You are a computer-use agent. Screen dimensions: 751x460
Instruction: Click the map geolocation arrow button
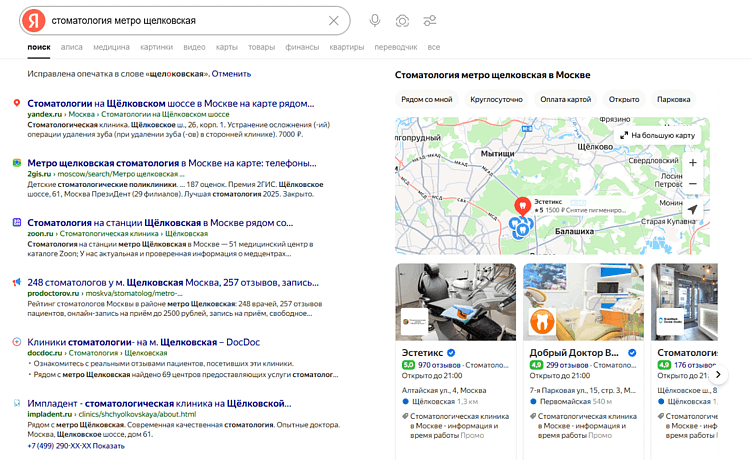click(x=693, y=209)
